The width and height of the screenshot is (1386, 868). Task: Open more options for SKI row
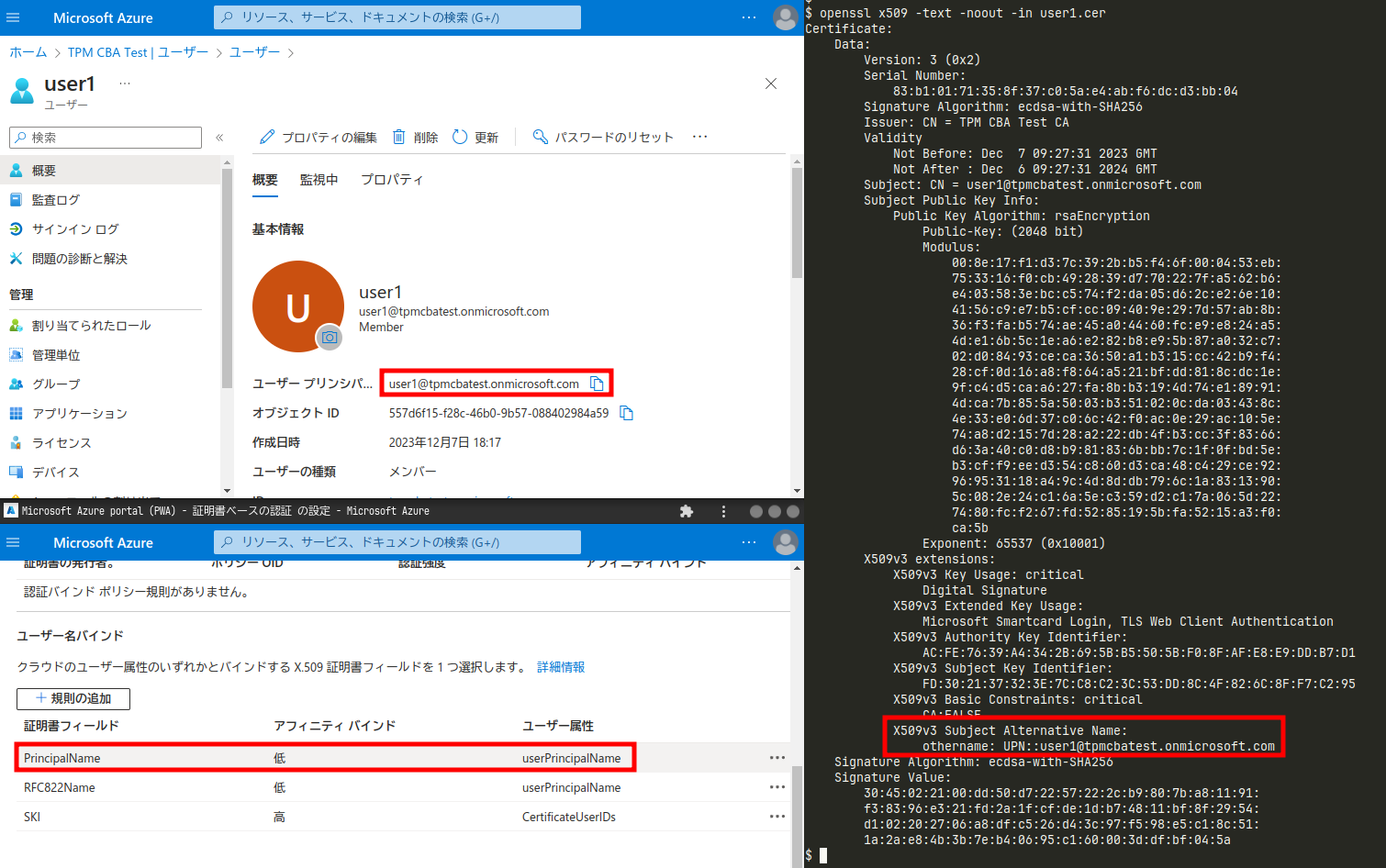[x=777, y=817]
